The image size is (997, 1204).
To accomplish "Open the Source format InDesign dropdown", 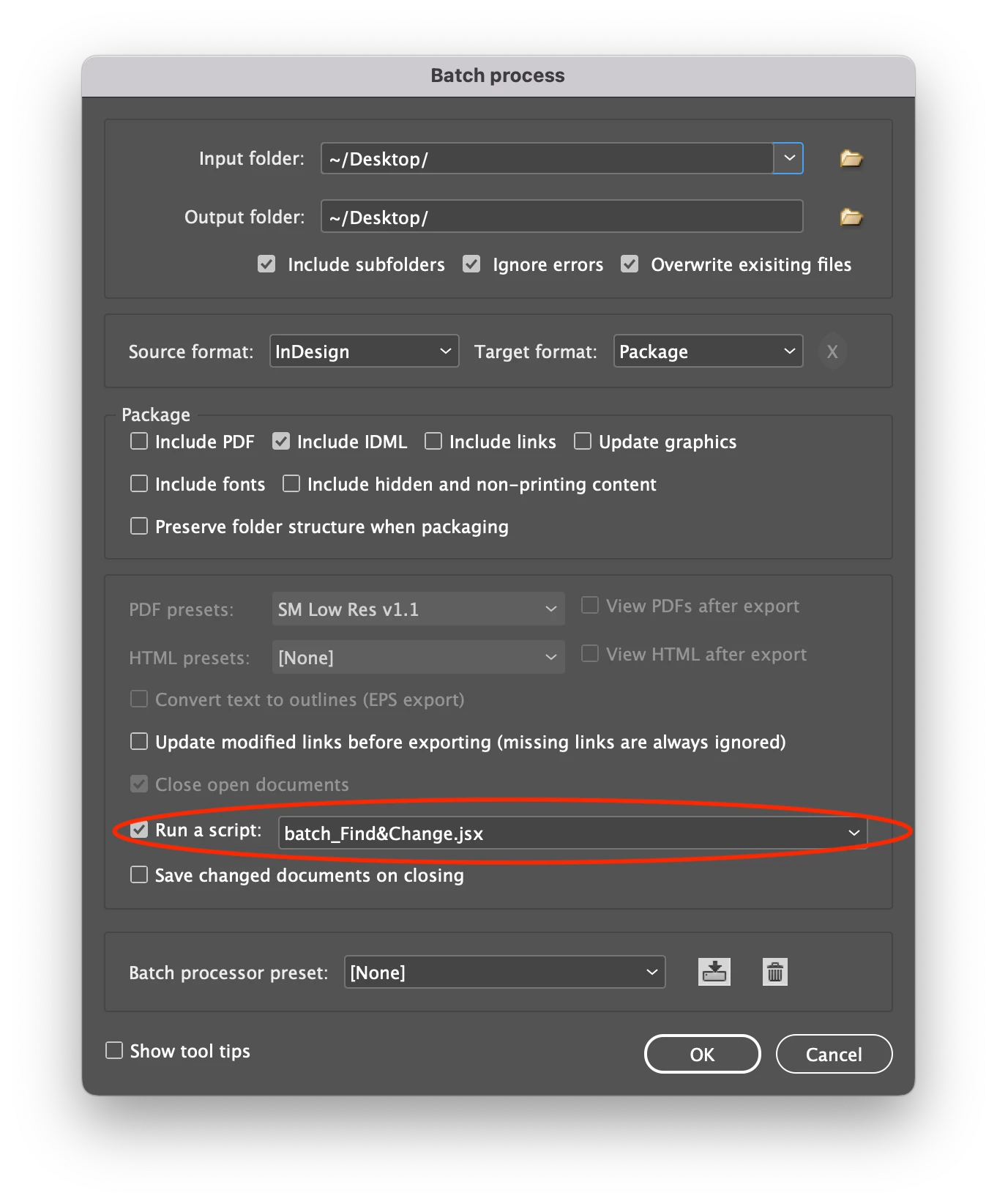I will [364, 352].
